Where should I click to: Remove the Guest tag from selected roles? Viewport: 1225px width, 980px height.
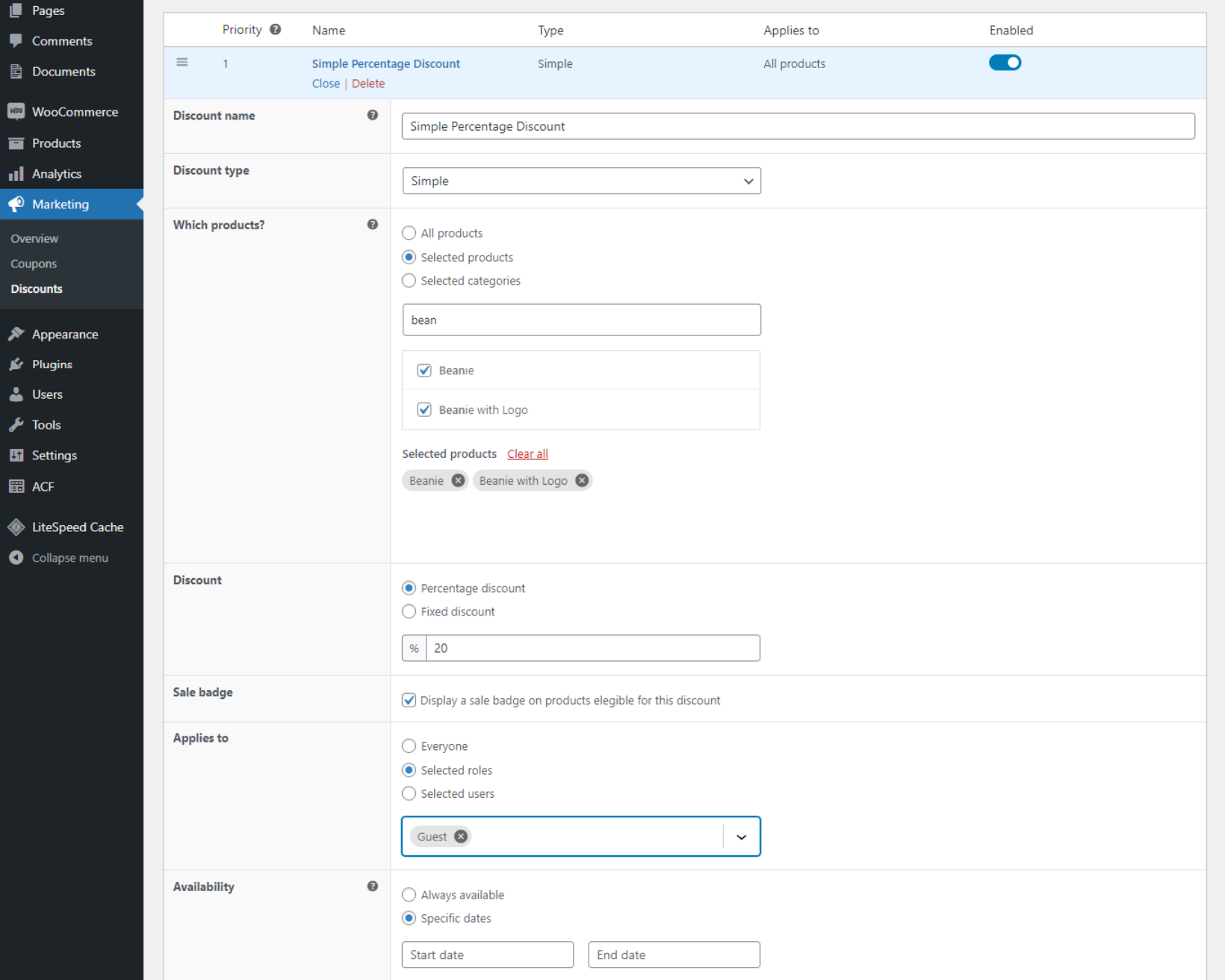(461, 836)
